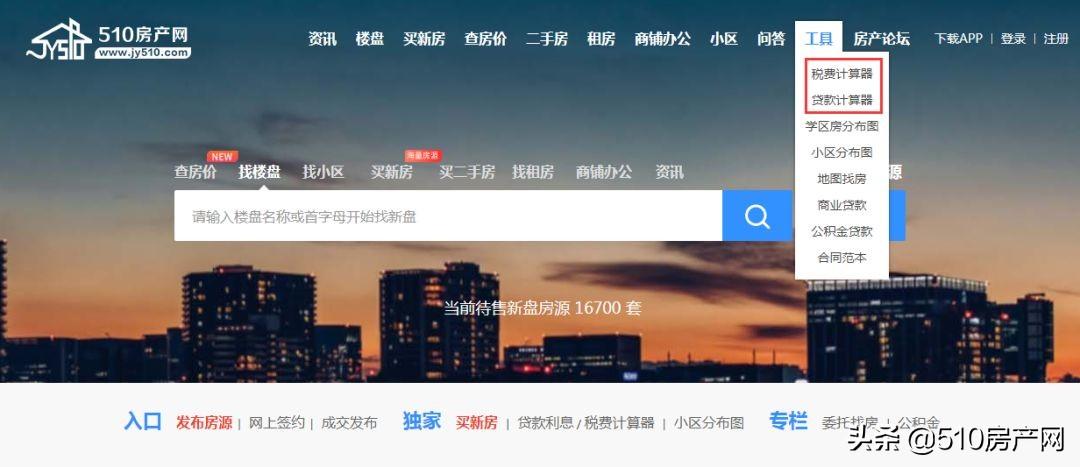Screen dimensions: 1080x467
Task: Open 地图找房 from the dropdown
Action: (x=842, y=178)
